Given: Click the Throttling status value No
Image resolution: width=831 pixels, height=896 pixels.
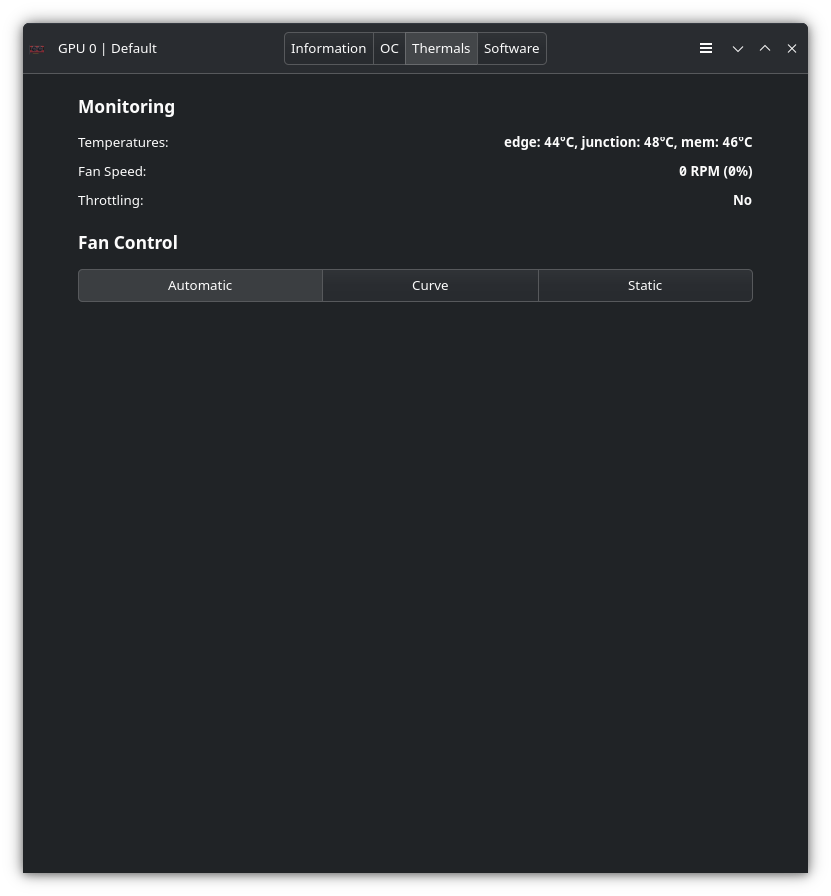Looking at the screenshot, I should click(742, 200).
